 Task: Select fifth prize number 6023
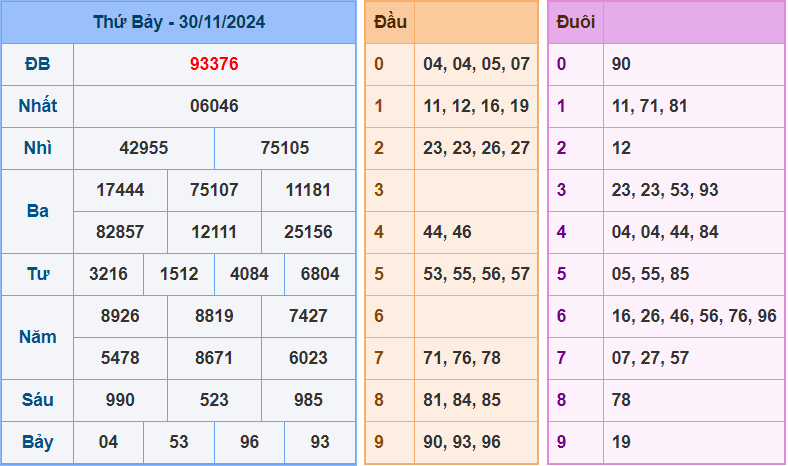[308, 358]
